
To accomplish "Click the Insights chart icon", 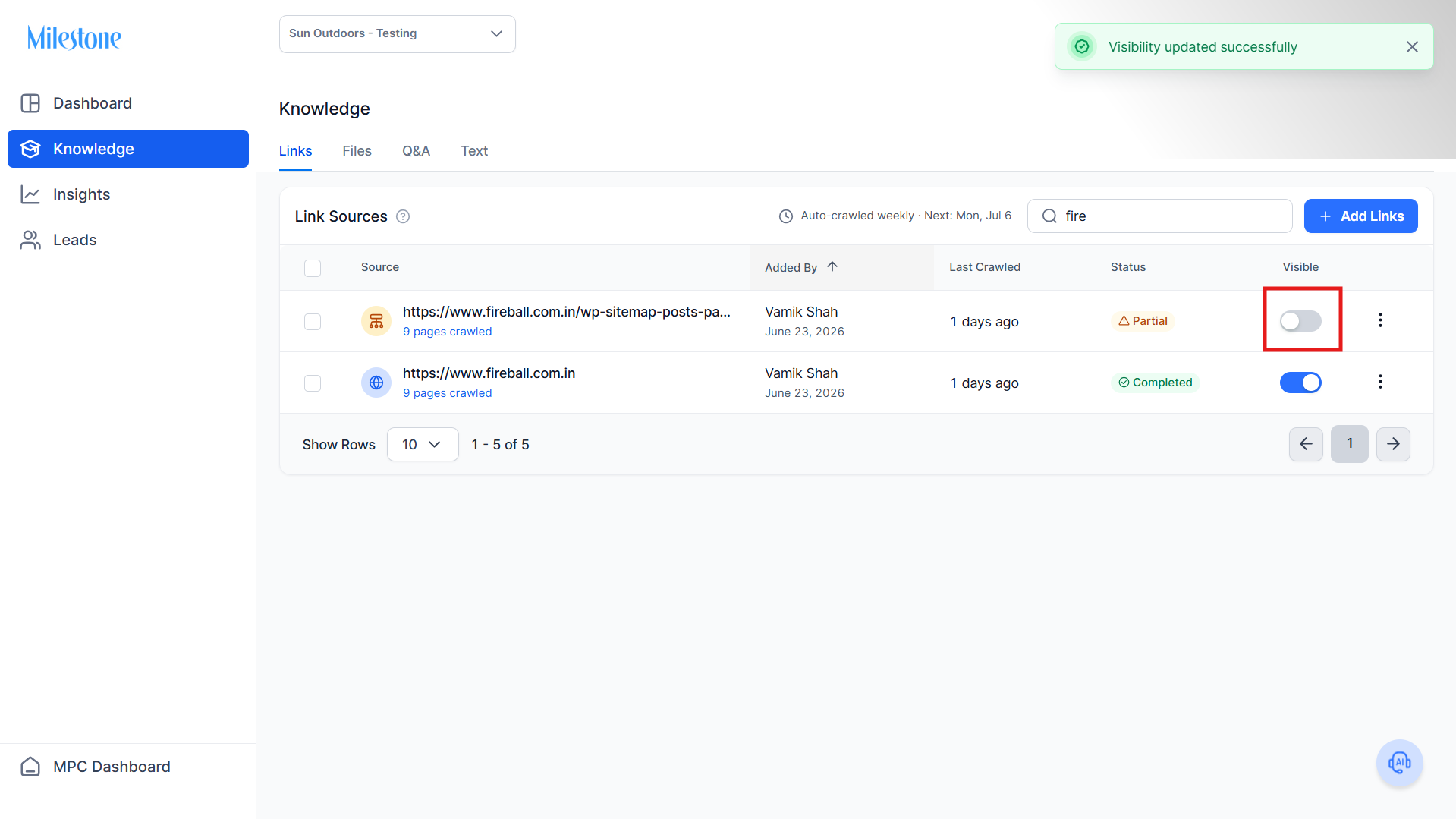I will (30, 194).
